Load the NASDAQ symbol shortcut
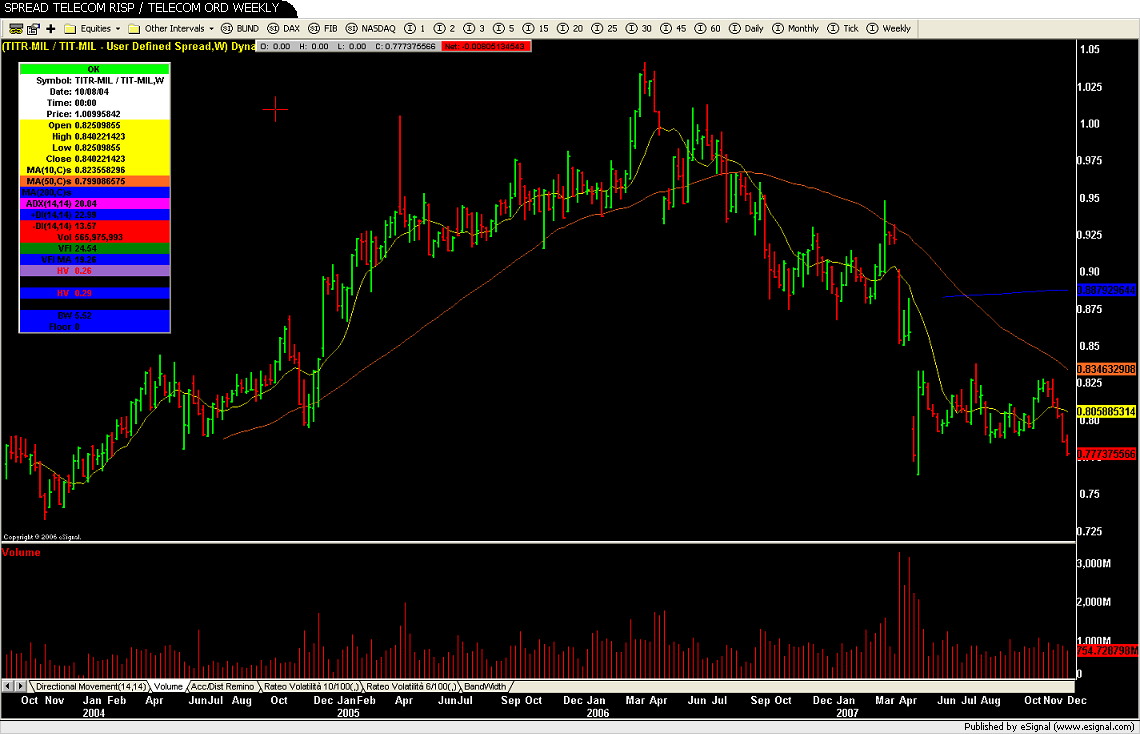The height and width of the screenshot is (734, 1140). (371, 29)
